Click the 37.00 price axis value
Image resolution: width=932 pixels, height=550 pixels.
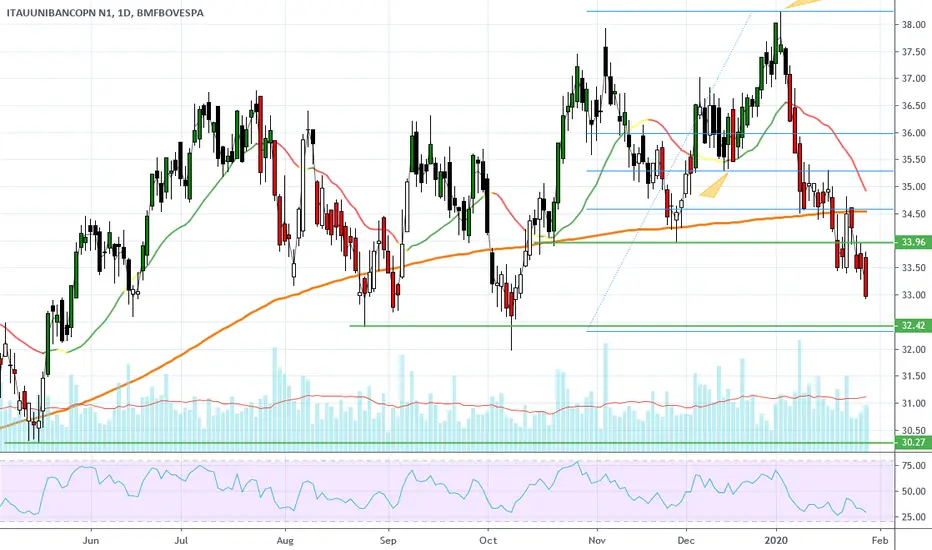point(913,78)
